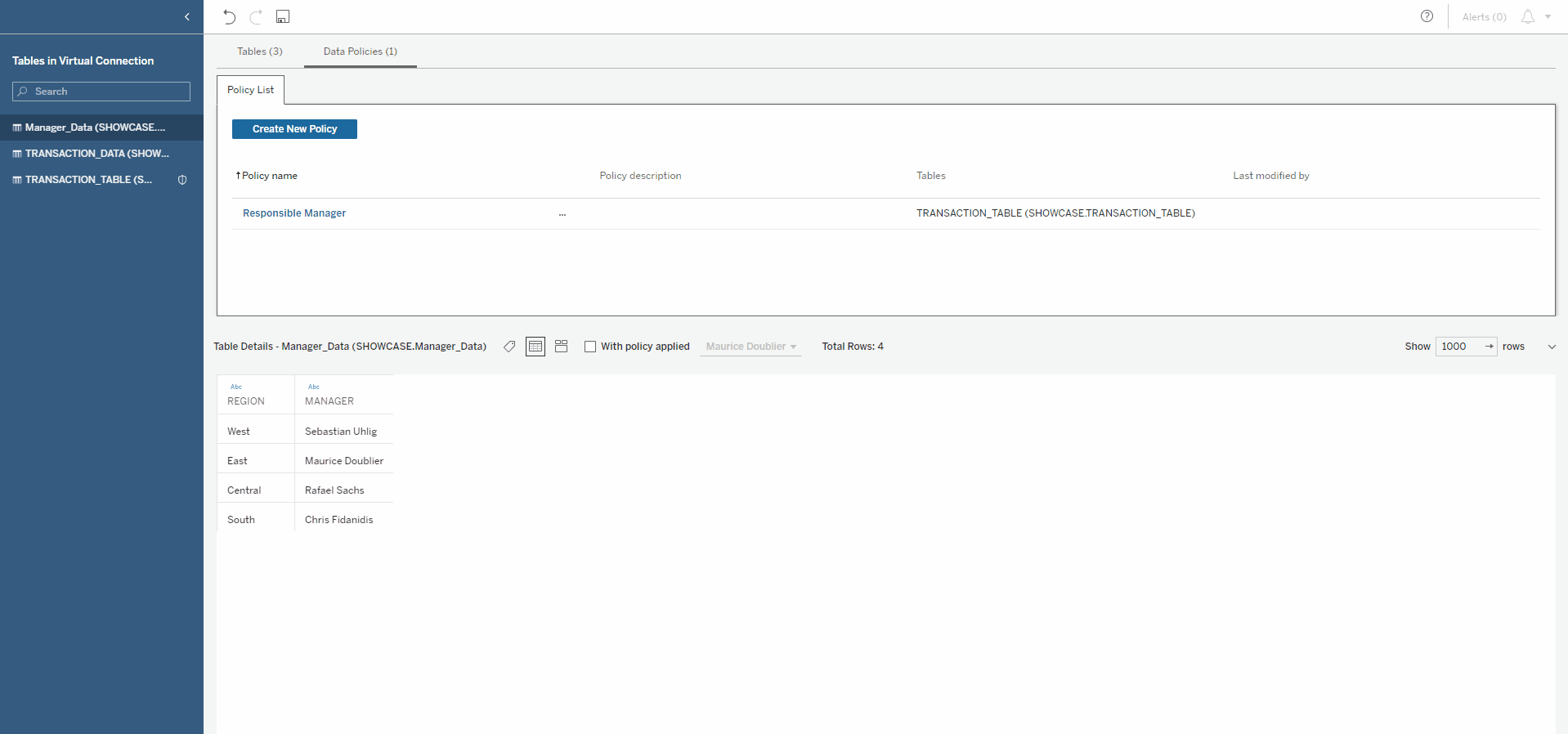1568x734 pixels.
Task: Click the shield policy icon beside TRANSACTION_TABLE
Action: pos(182,180)
